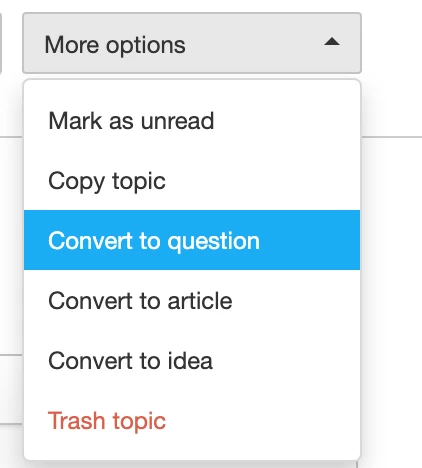
Task: Mark this topic as unread
Action: tap(192, 121)
